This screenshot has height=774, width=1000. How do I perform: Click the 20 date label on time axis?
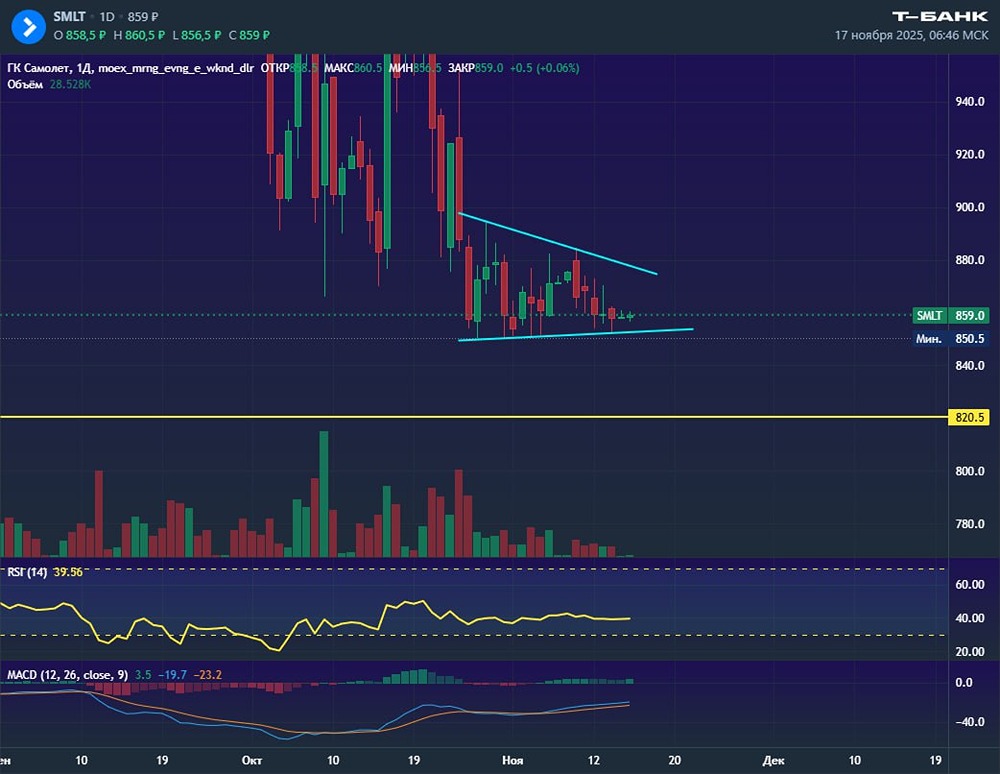click(x=675, y=761)
